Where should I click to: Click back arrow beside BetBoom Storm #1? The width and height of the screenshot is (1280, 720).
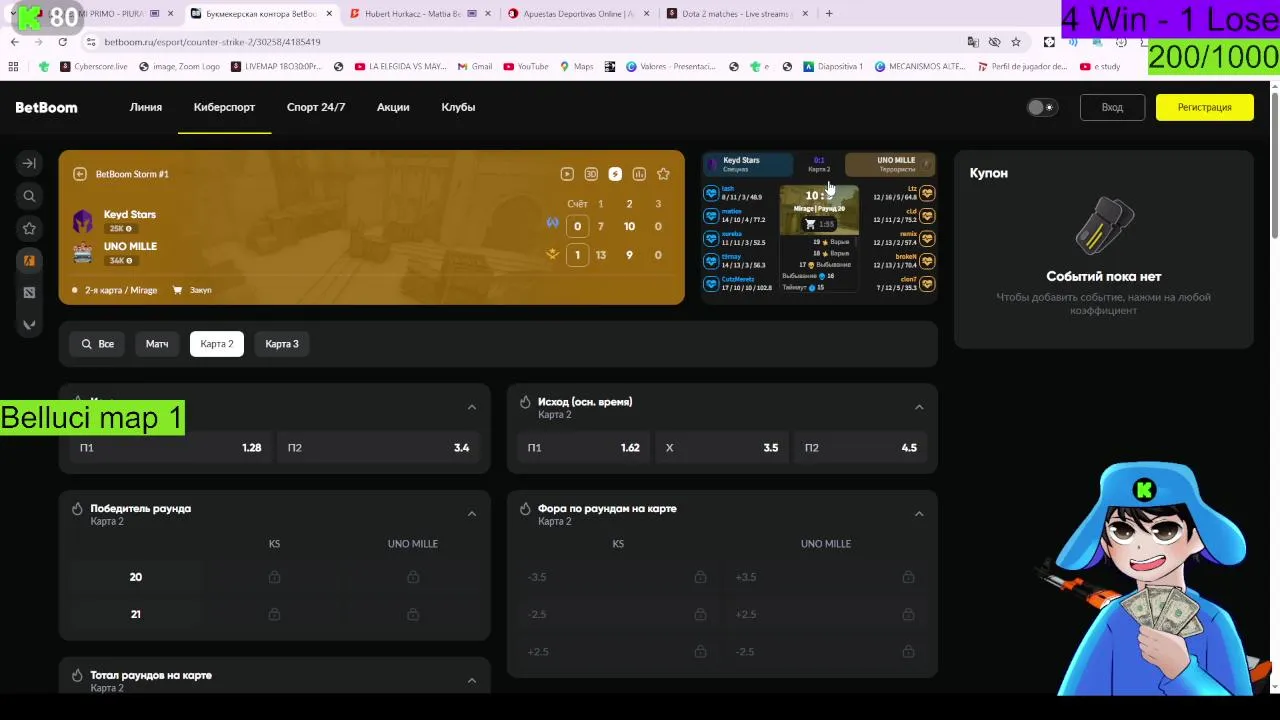tap(80, 174)
